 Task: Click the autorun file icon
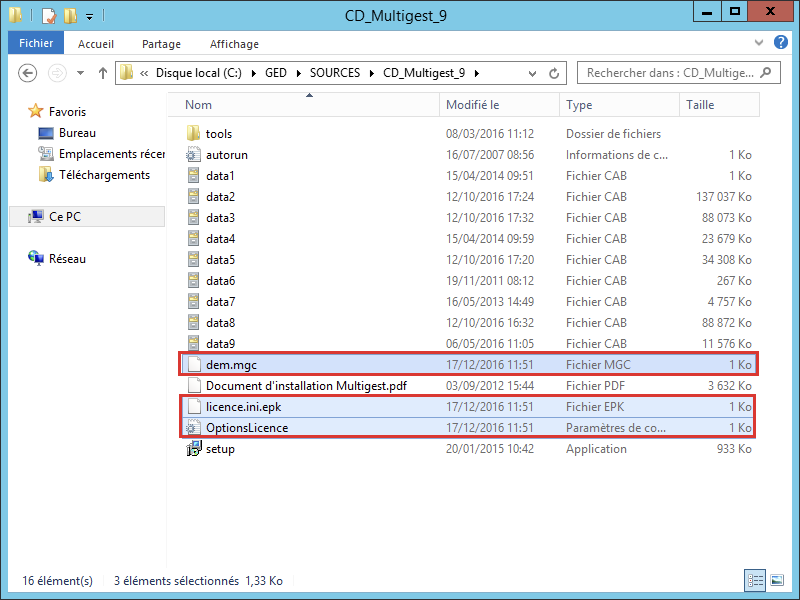pyautogui.click(x=194, y=155)
